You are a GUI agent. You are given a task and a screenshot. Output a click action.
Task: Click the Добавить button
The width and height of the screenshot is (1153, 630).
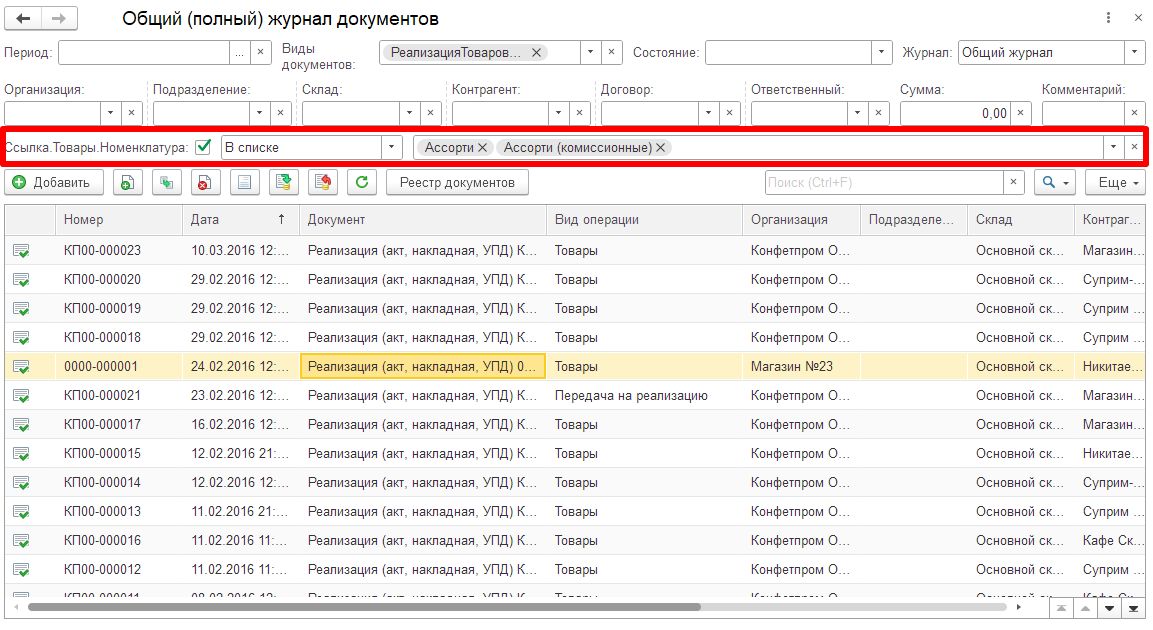tap(54, 182)
